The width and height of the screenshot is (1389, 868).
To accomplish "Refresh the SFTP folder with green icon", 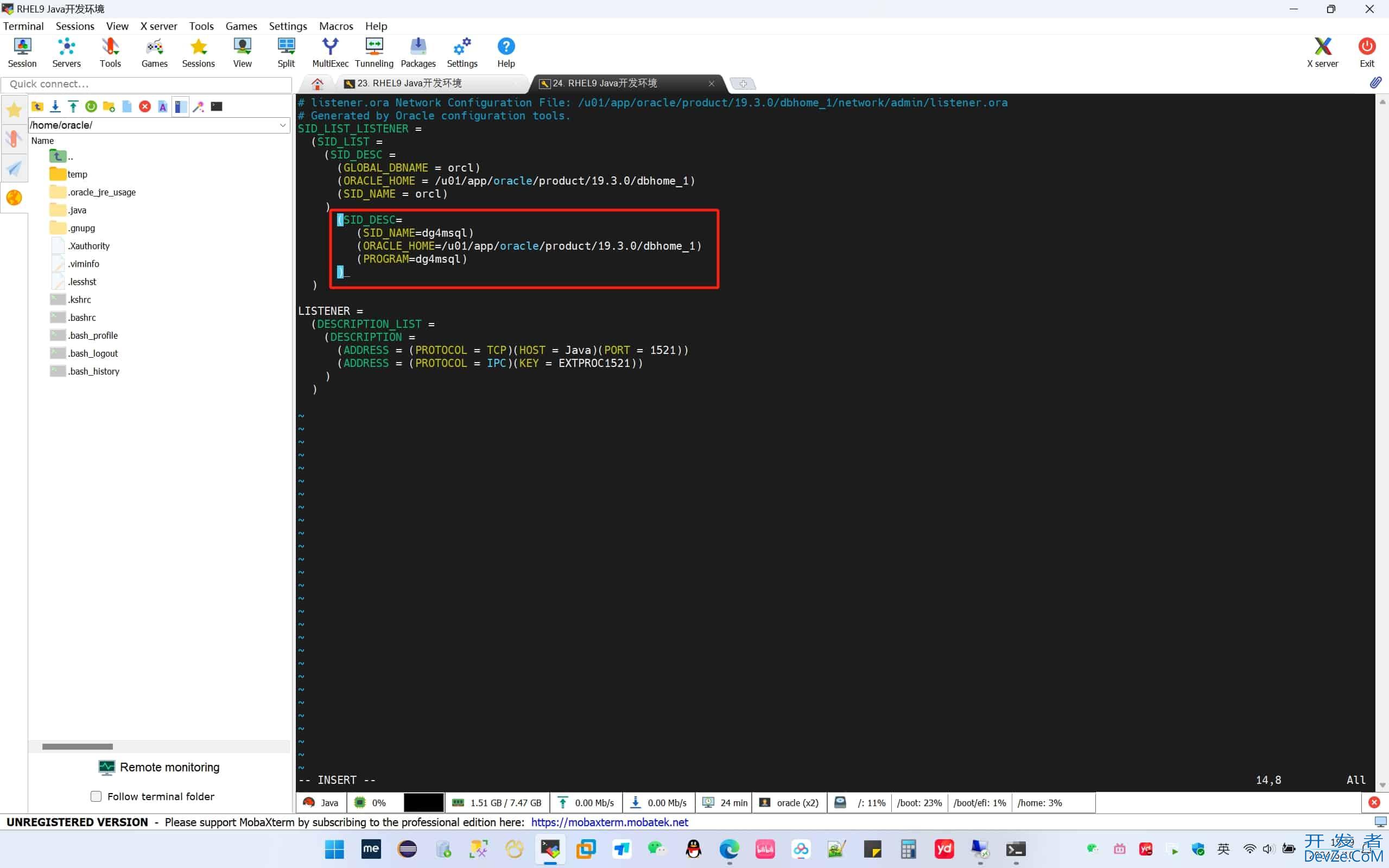I will click(x=91, y=106).
